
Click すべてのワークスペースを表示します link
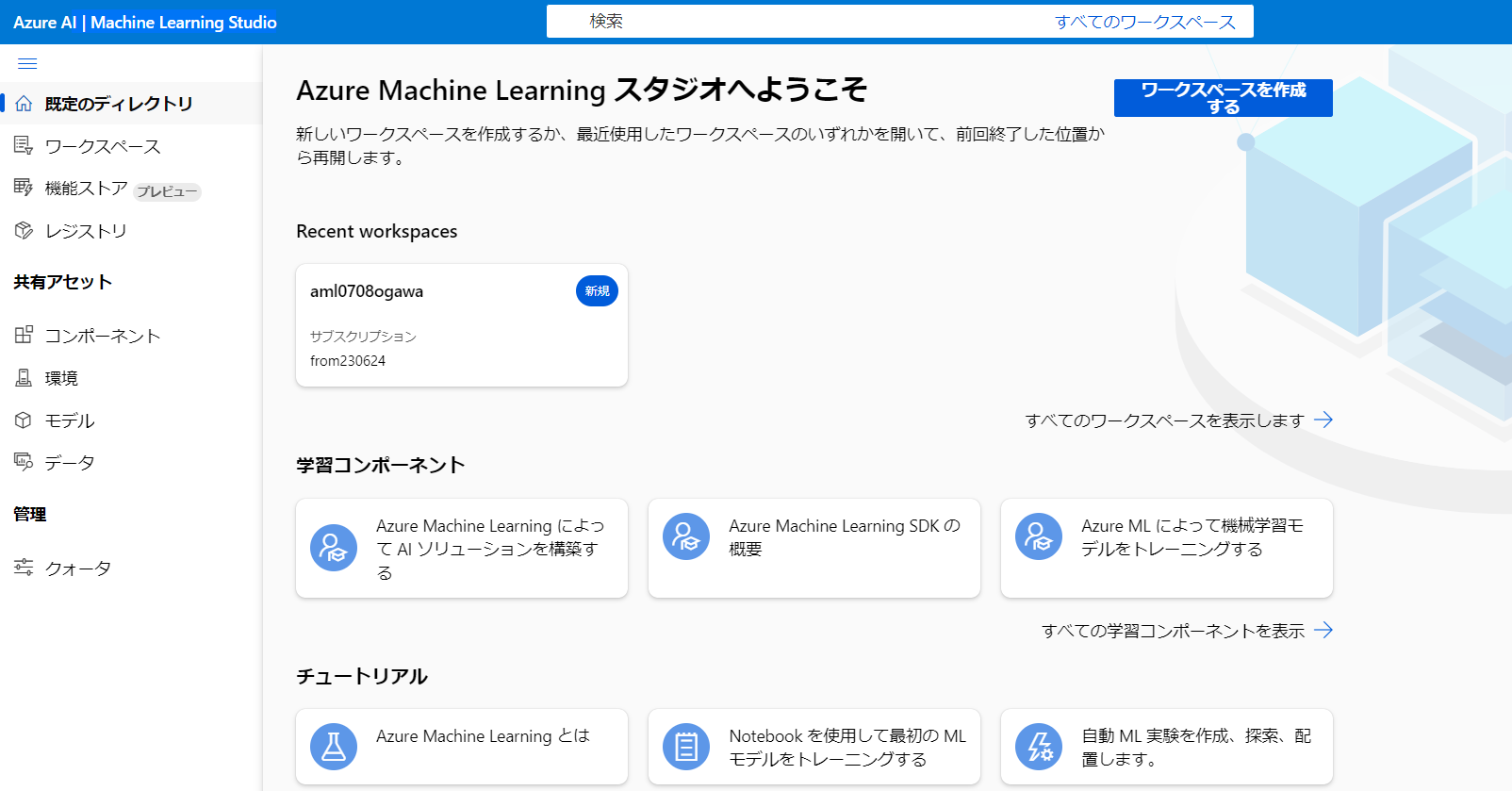1164,420
